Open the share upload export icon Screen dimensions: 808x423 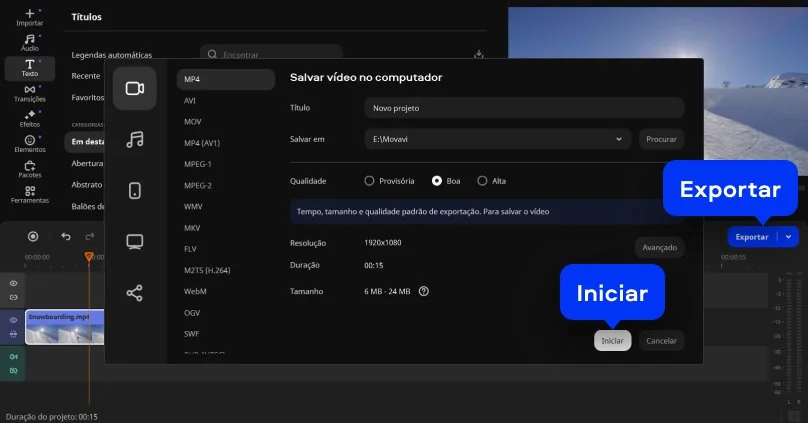tap(135, 293)
